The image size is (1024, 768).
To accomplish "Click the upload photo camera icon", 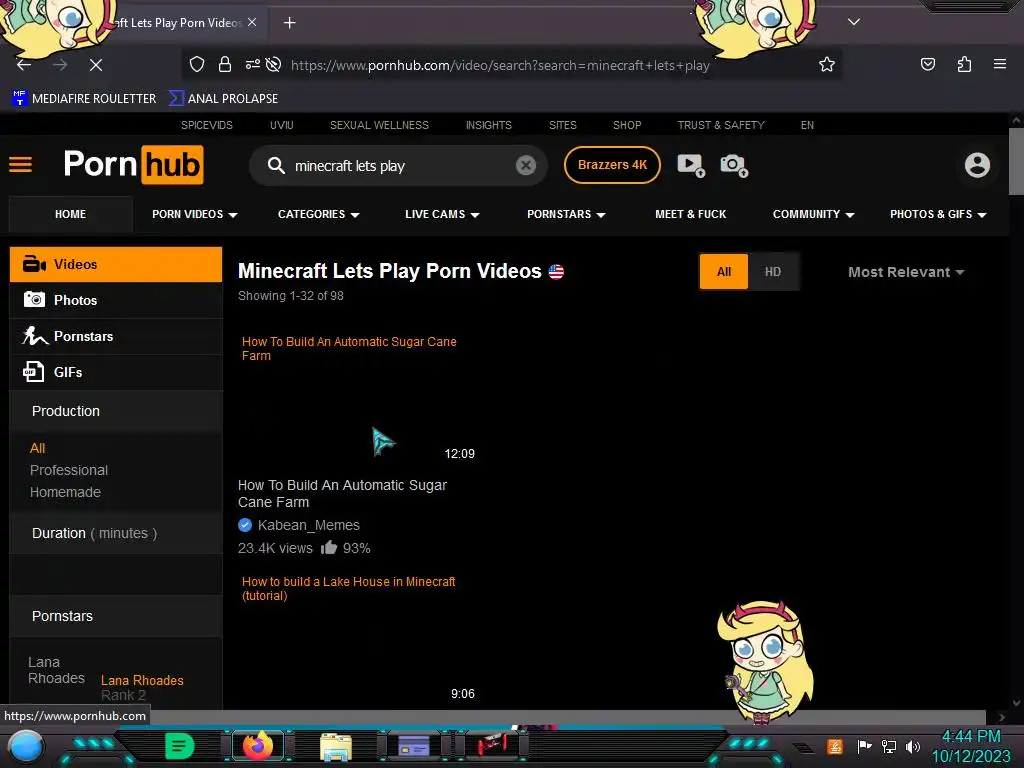I will [734, 165].
